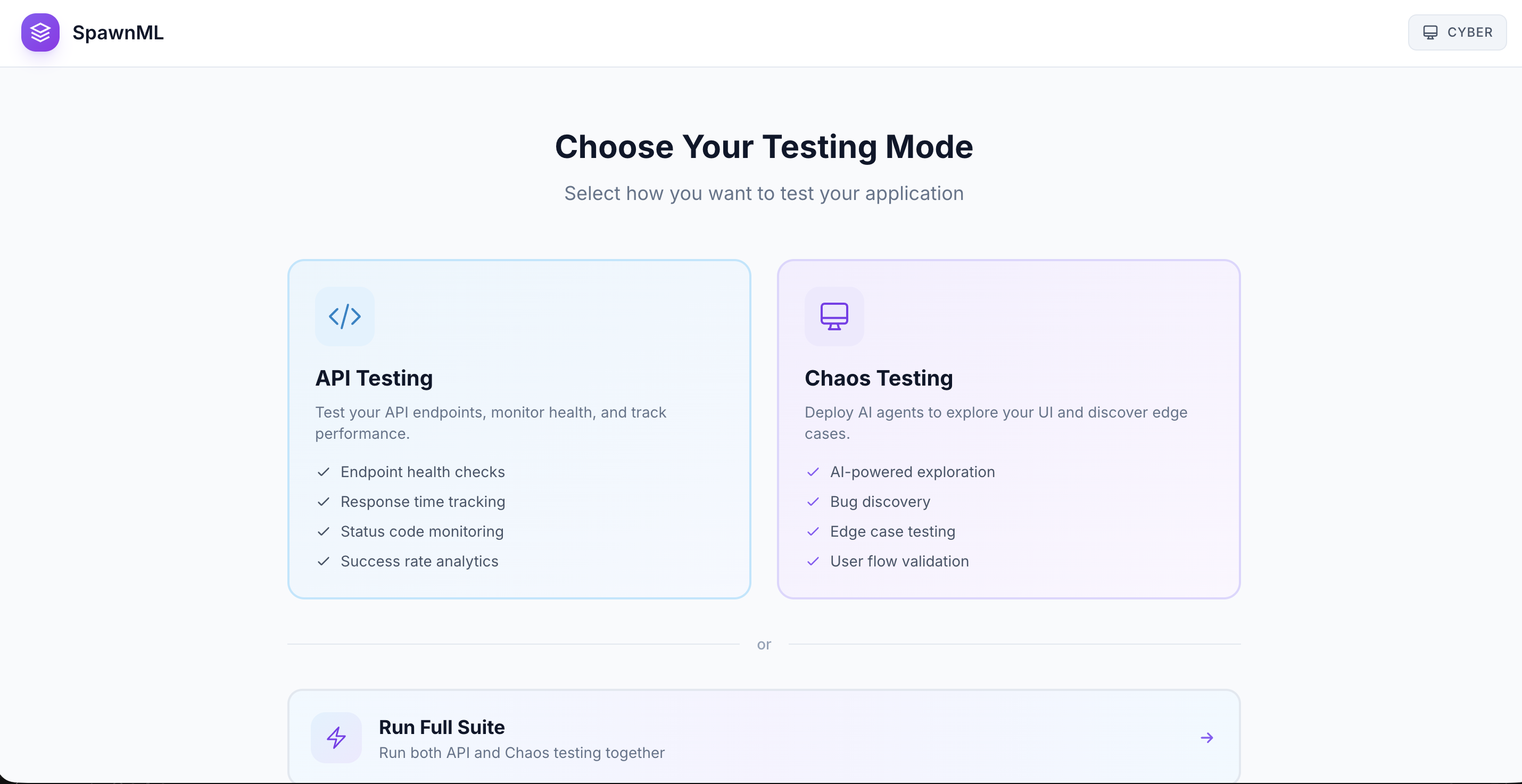
Task: Select the code icon on API Testing card
Action: click(344, 316)
